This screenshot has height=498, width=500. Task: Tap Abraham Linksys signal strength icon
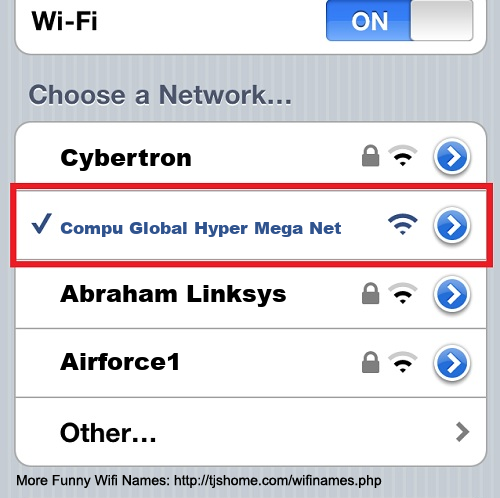pyautogui.click(x=403, y=293)
